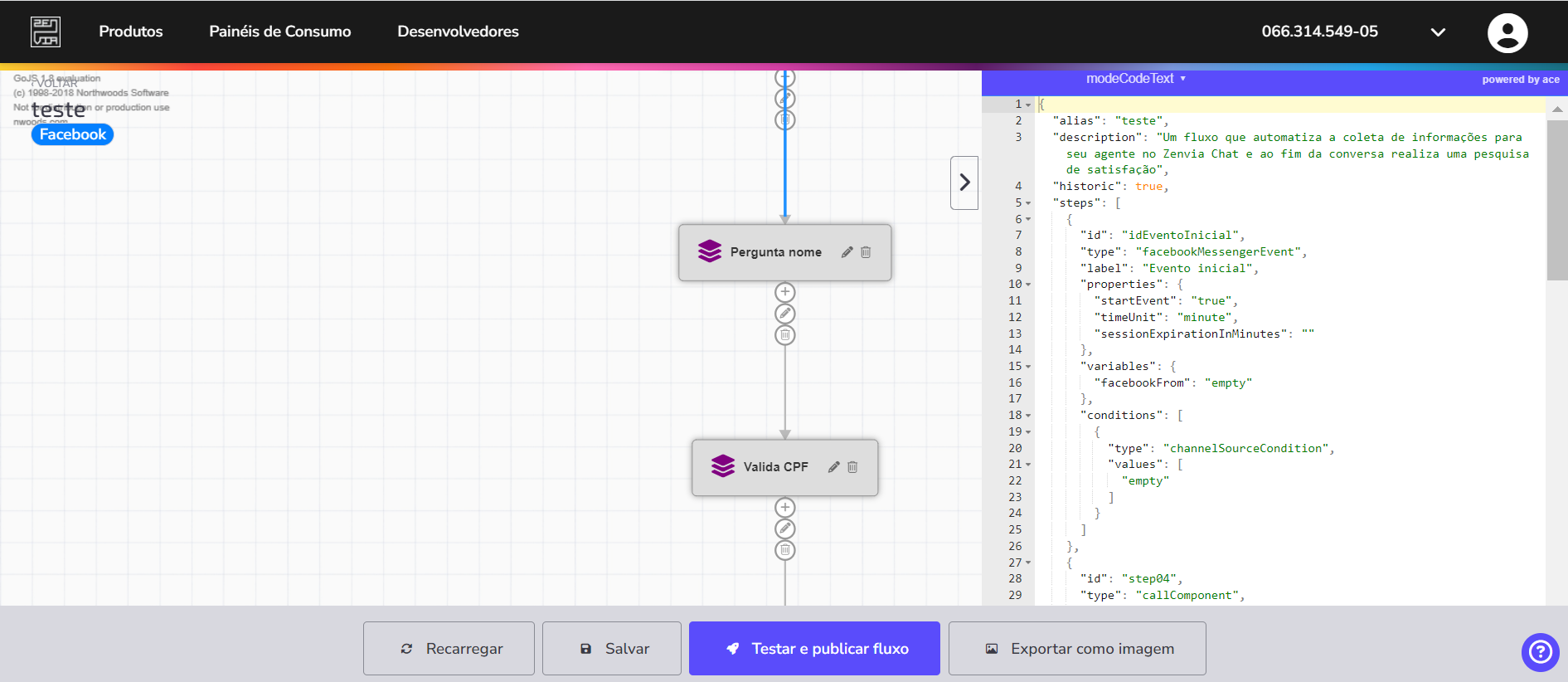
Task: Click the code editor vertical scrollbar
Action: 1557,200
